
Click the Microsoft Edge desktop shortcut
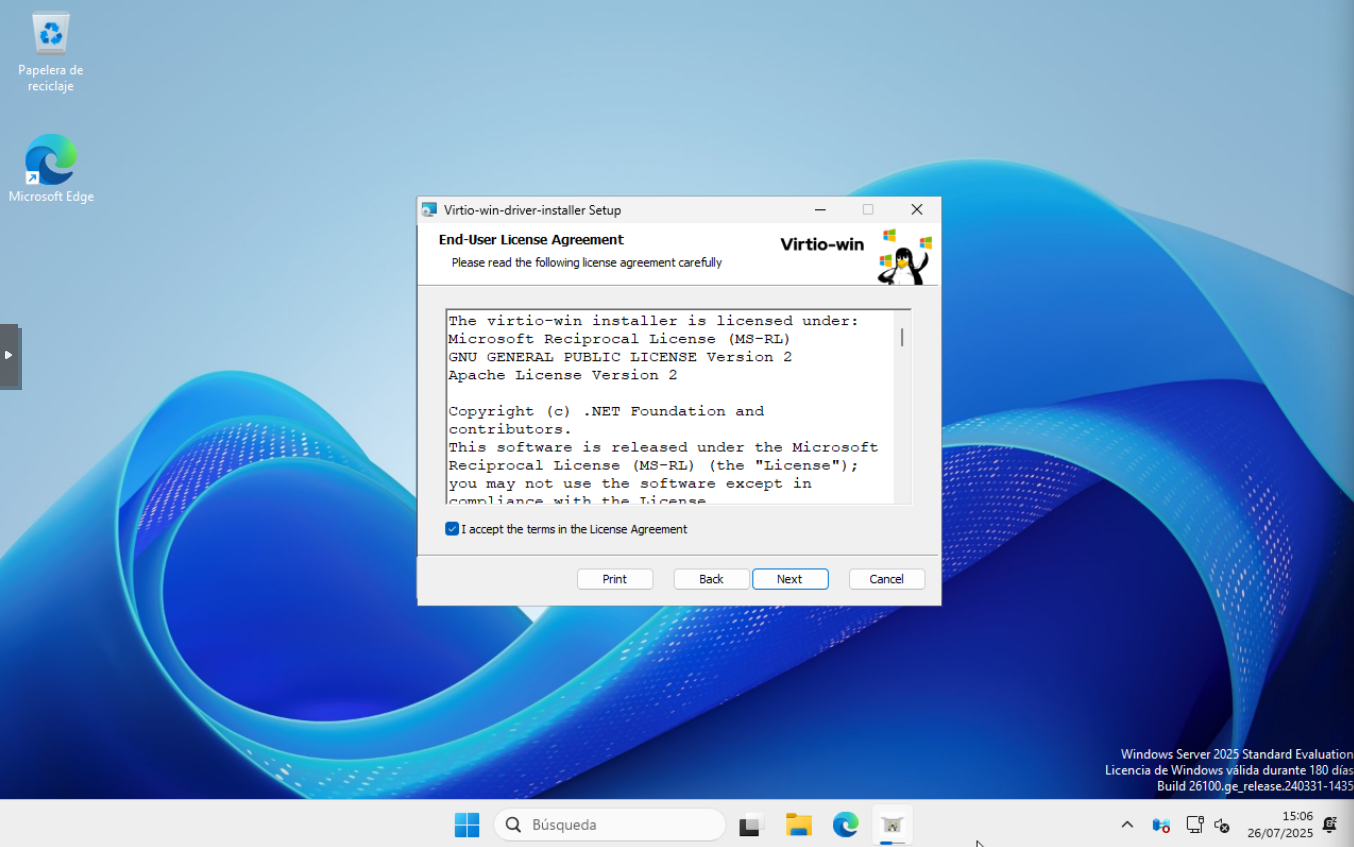click(50, 161)
